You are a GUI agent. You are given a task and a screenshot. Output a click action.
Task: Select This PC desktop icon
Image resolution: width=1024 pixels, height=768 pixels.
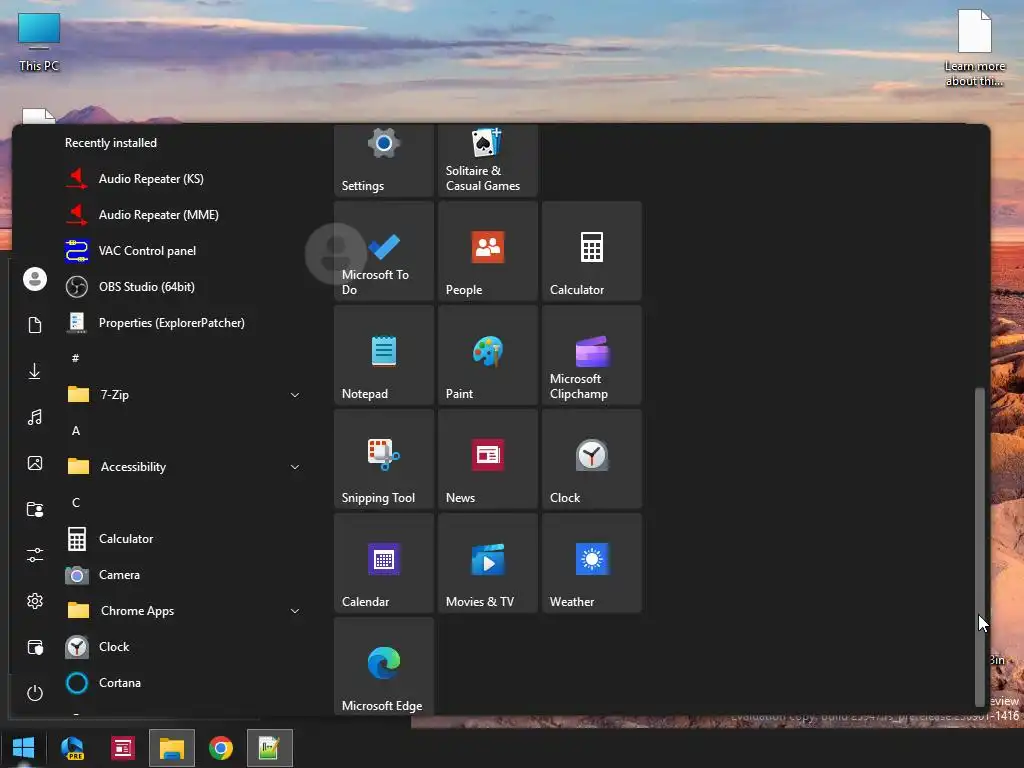pyautogui.click(x=39, y=42)
